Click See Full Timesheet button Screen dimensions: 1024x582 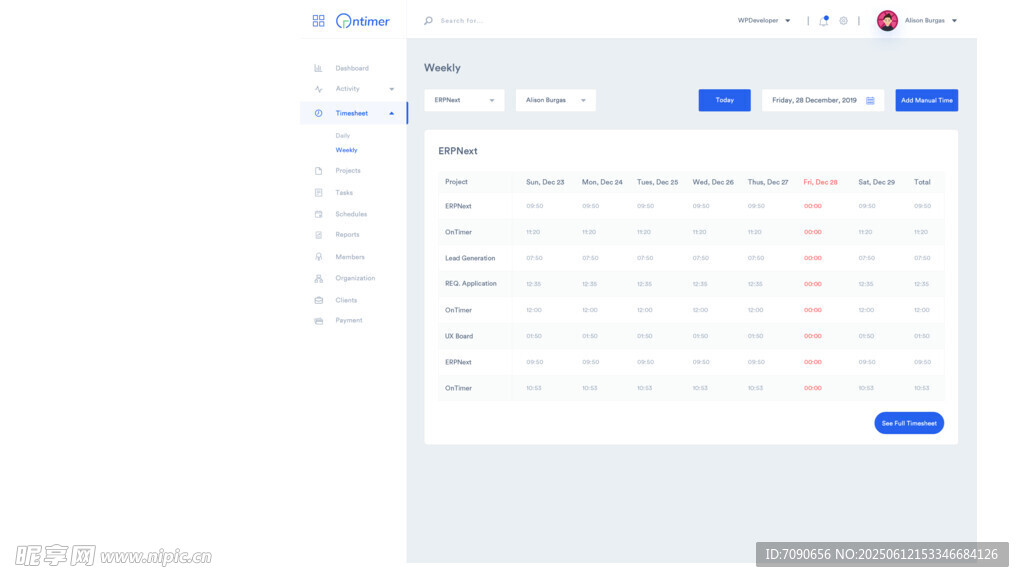coord(908,423)
